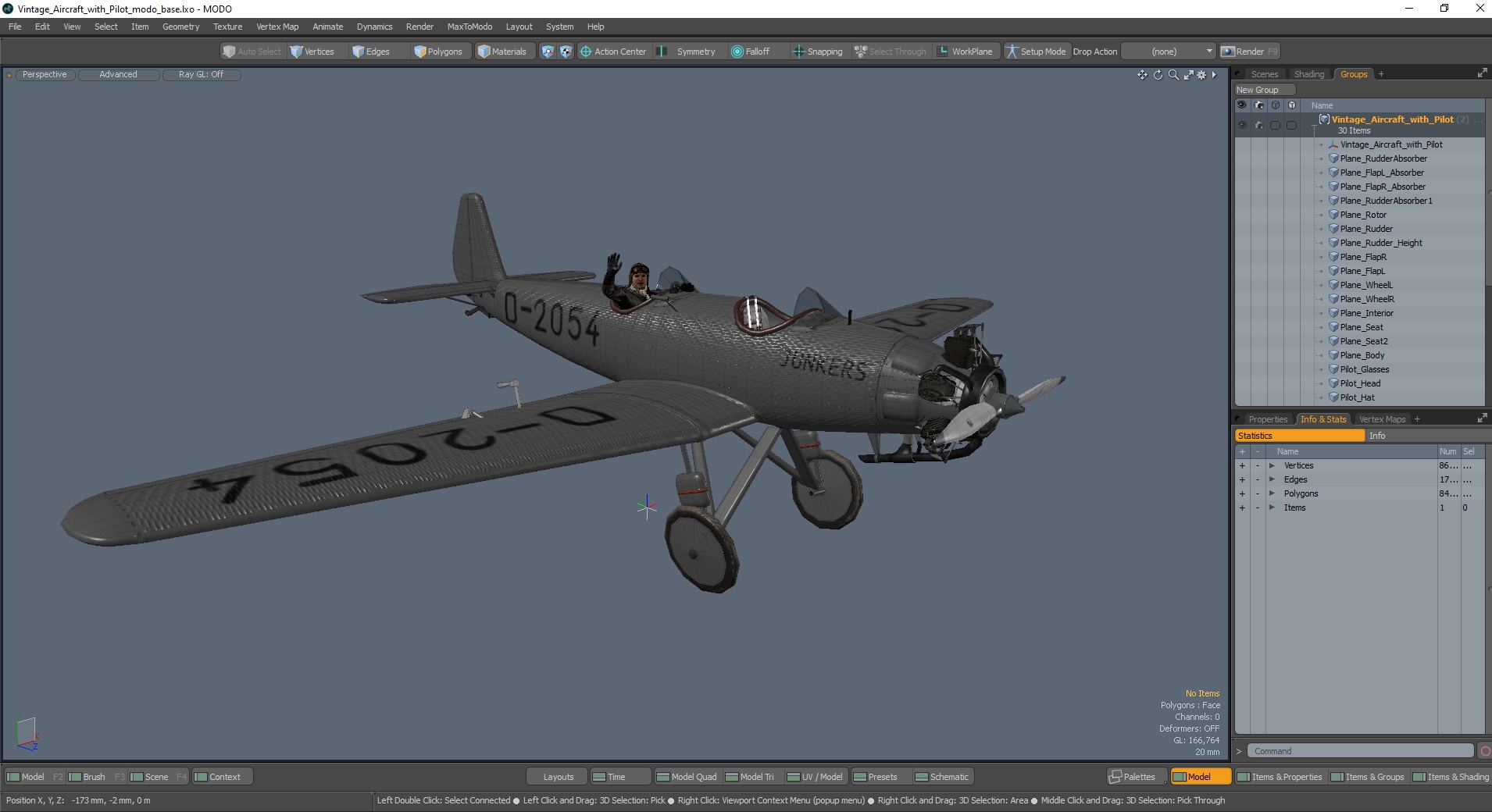Expand the Polygons statistics row

pyautogui.click(x=1272, y=493)
